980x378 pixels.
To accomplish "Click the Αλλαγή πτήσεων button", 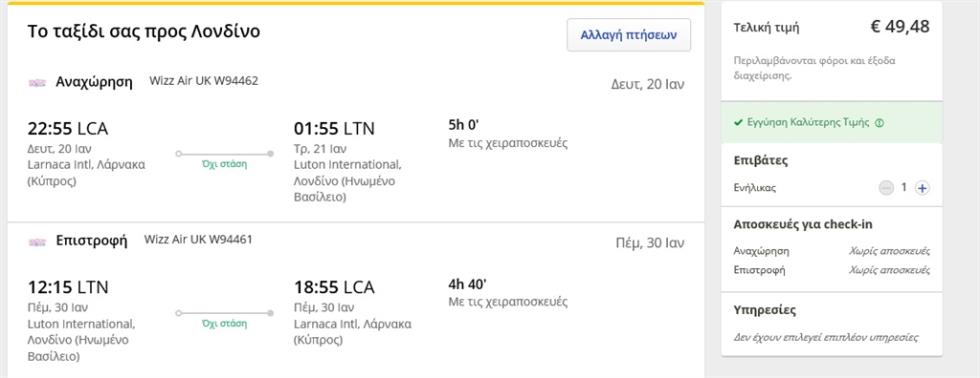I will tap(629, 35).
